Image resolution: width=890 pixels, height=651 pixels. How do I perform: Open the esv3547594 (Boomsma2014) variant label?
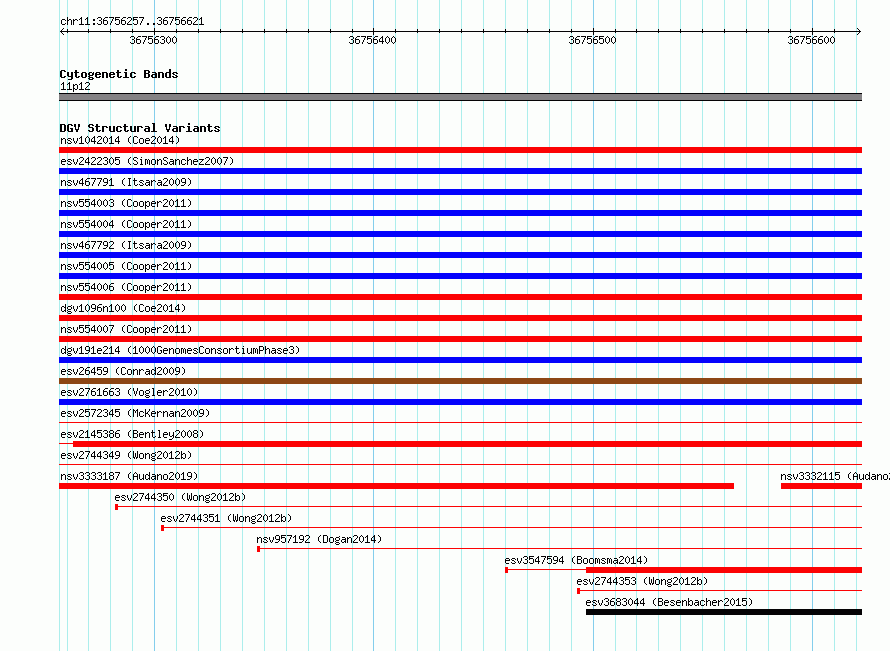576,560
